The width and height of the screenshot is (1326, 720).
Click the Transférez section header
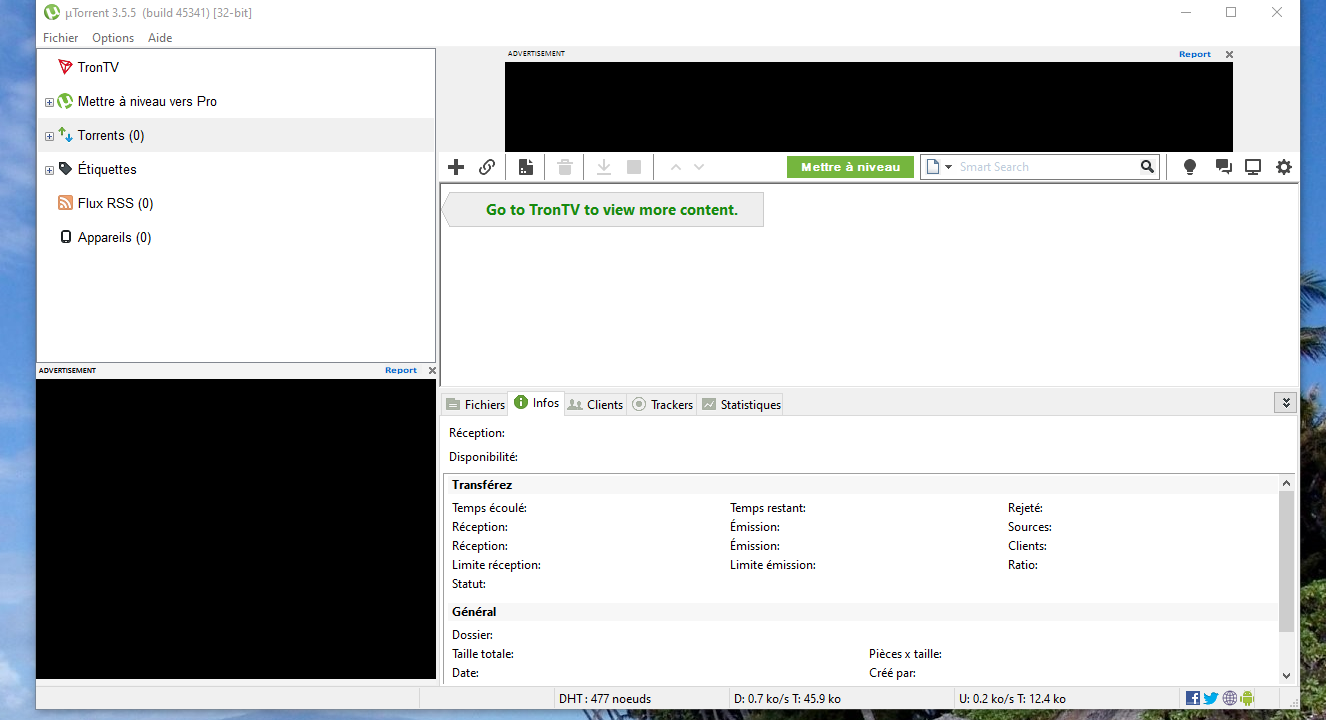click(x=482, y=485)
